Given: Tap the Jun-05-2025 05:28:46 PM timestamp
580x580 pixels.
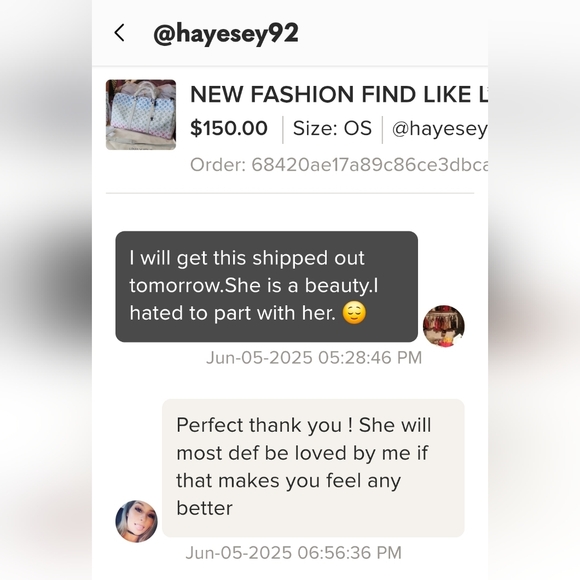Looking at the screenshot, I should tap(314, 358).
